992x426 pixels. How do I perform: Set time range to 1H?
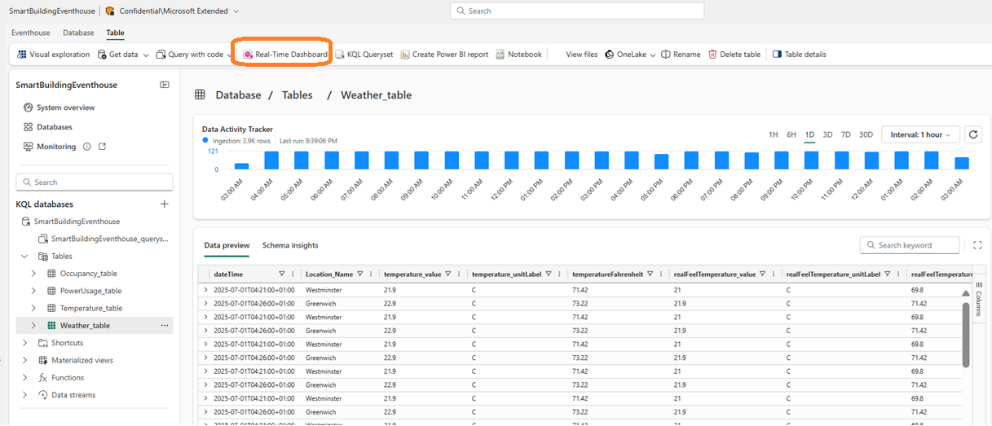(x=773, y=135)
